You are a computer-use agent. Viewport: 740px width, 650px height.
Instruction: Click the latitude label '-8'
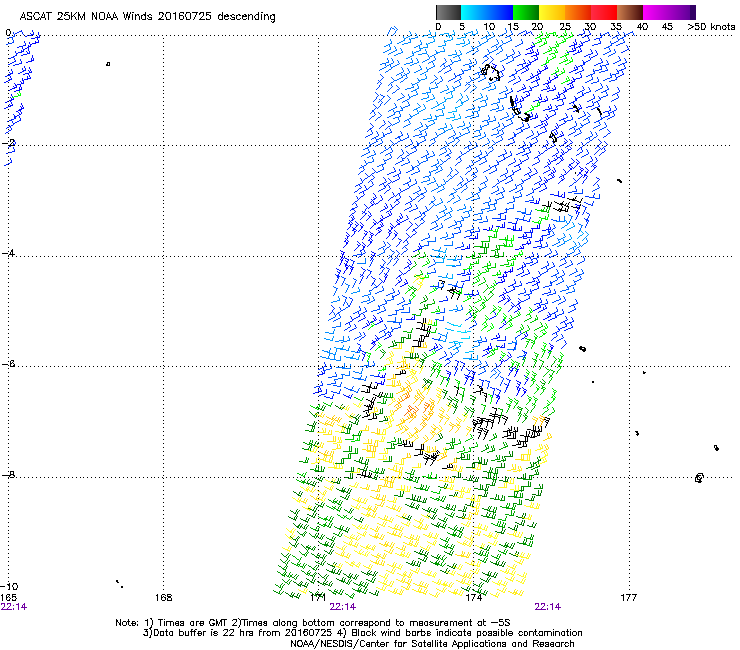(8, 475)
